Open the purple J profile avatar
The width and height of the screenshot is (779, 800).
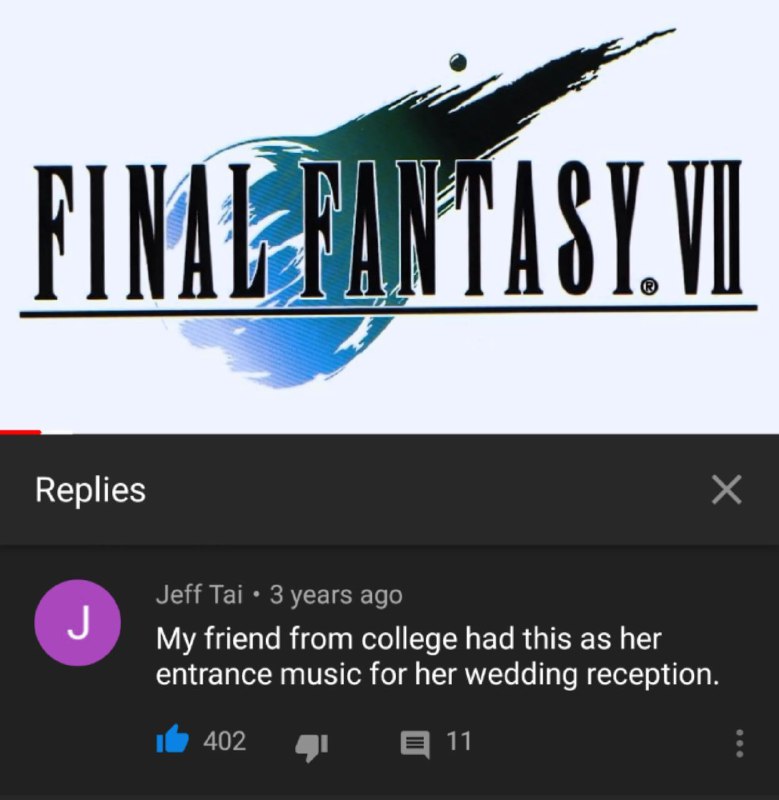pyautogui.click(x=78, y=622)
